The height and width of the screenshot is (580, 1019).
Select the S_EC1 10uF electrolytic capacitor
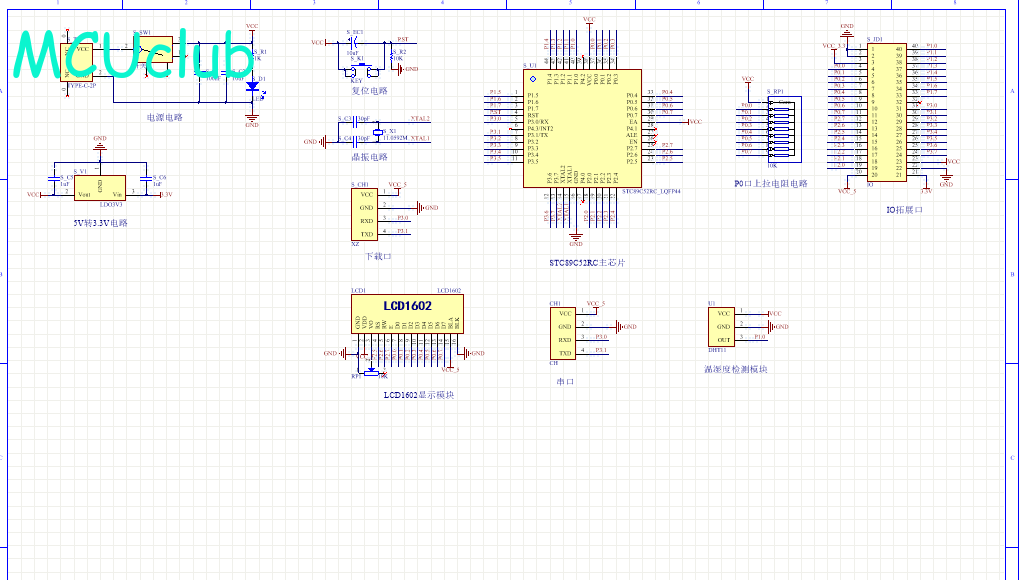point(352,43)
